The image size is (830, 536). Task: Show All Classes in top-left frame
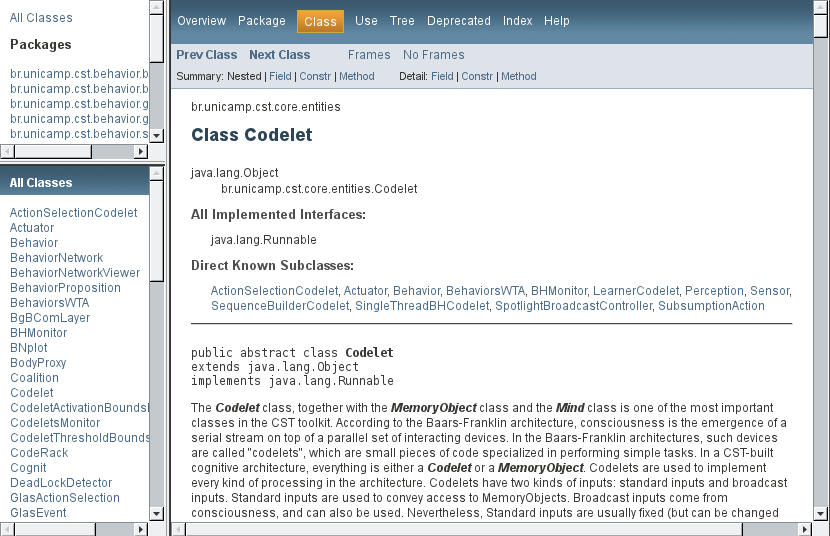point(41,18)
